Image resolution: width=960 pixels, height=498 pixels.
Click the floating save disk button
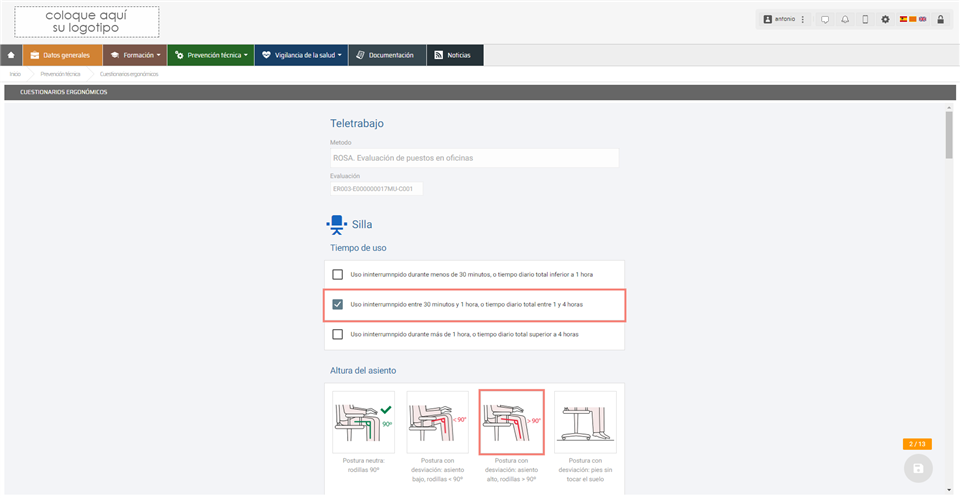[918, 468]
